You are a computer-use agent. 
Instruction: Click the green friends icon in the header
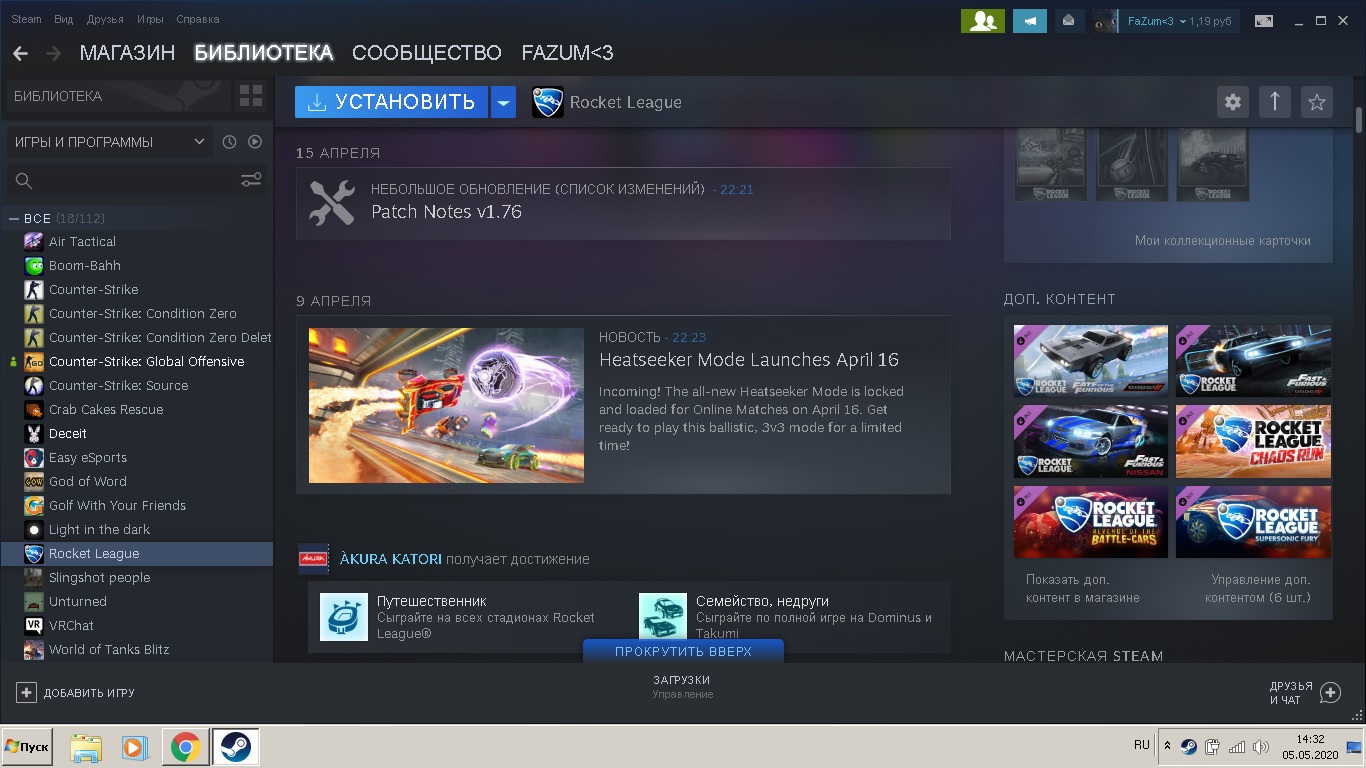tap(982, 20)
